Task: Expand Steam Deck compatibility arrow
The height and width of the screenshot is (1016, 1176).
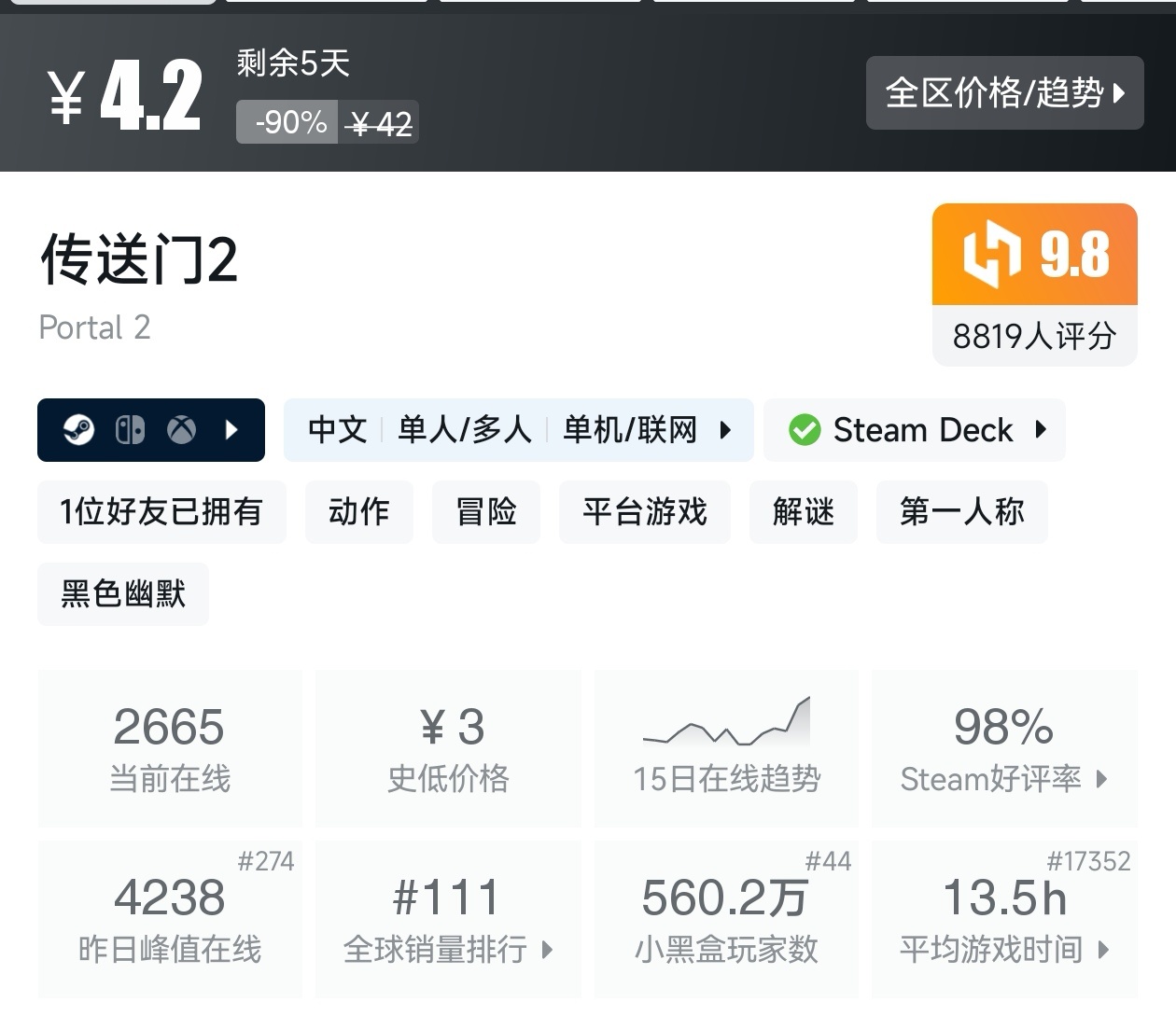Action: tap(1041, 430)
